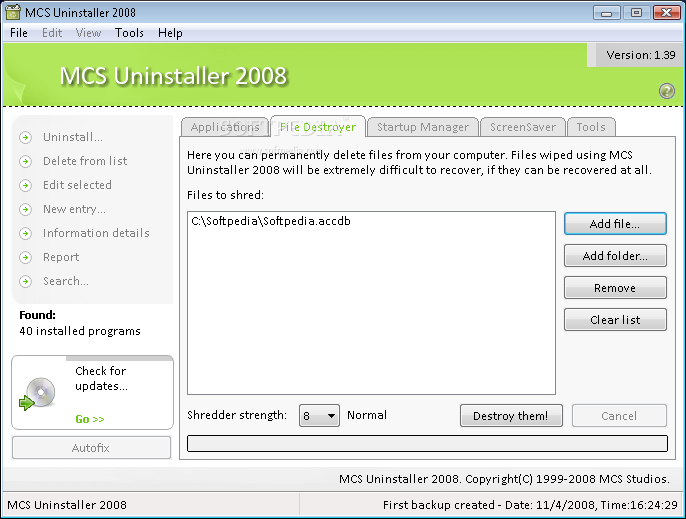686x519 pixels.
Task: Click the New entry... sidebar link
Action: coord(74,210)
